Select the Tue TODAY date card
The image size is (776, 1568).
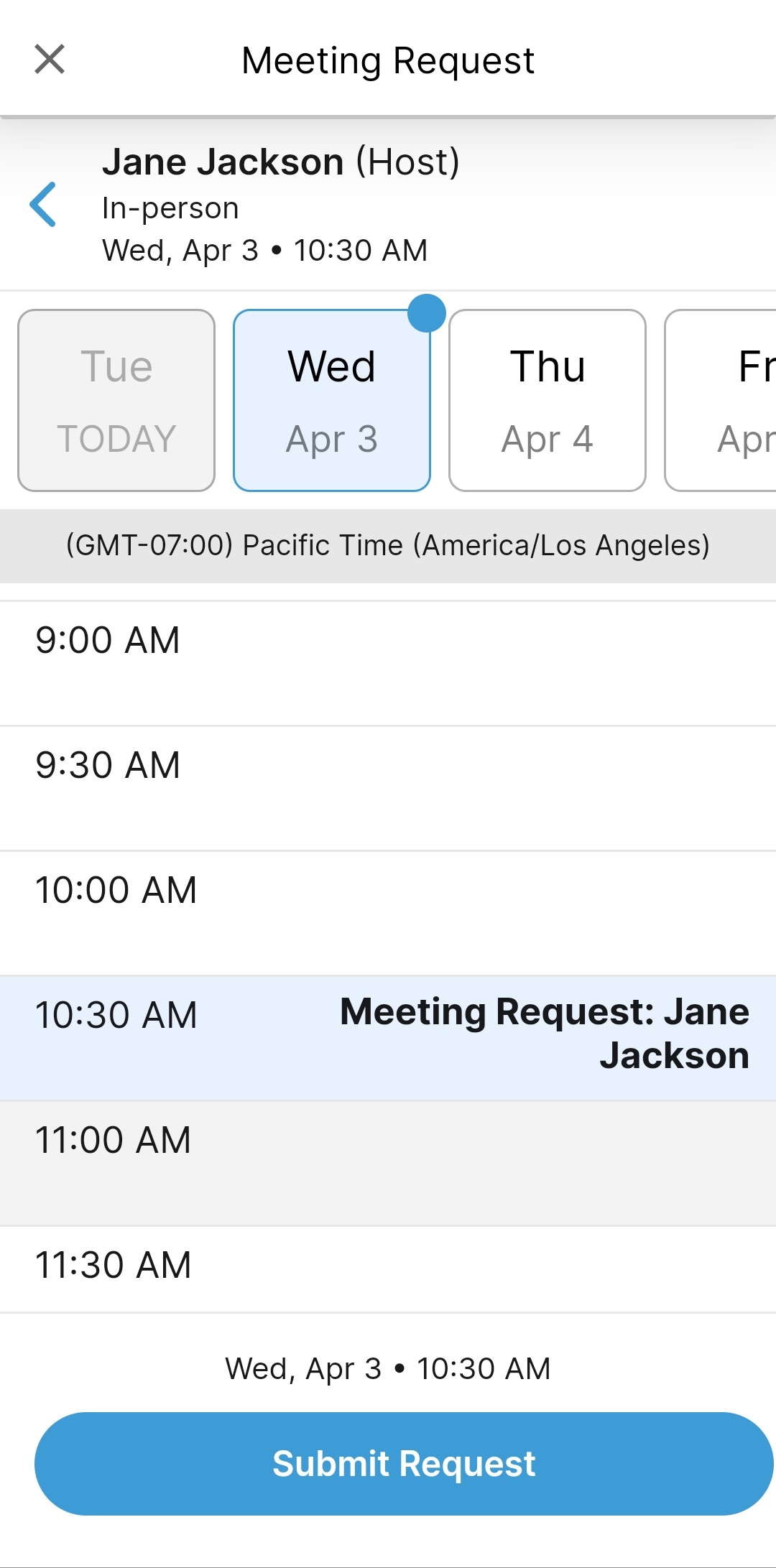point(116,400)
